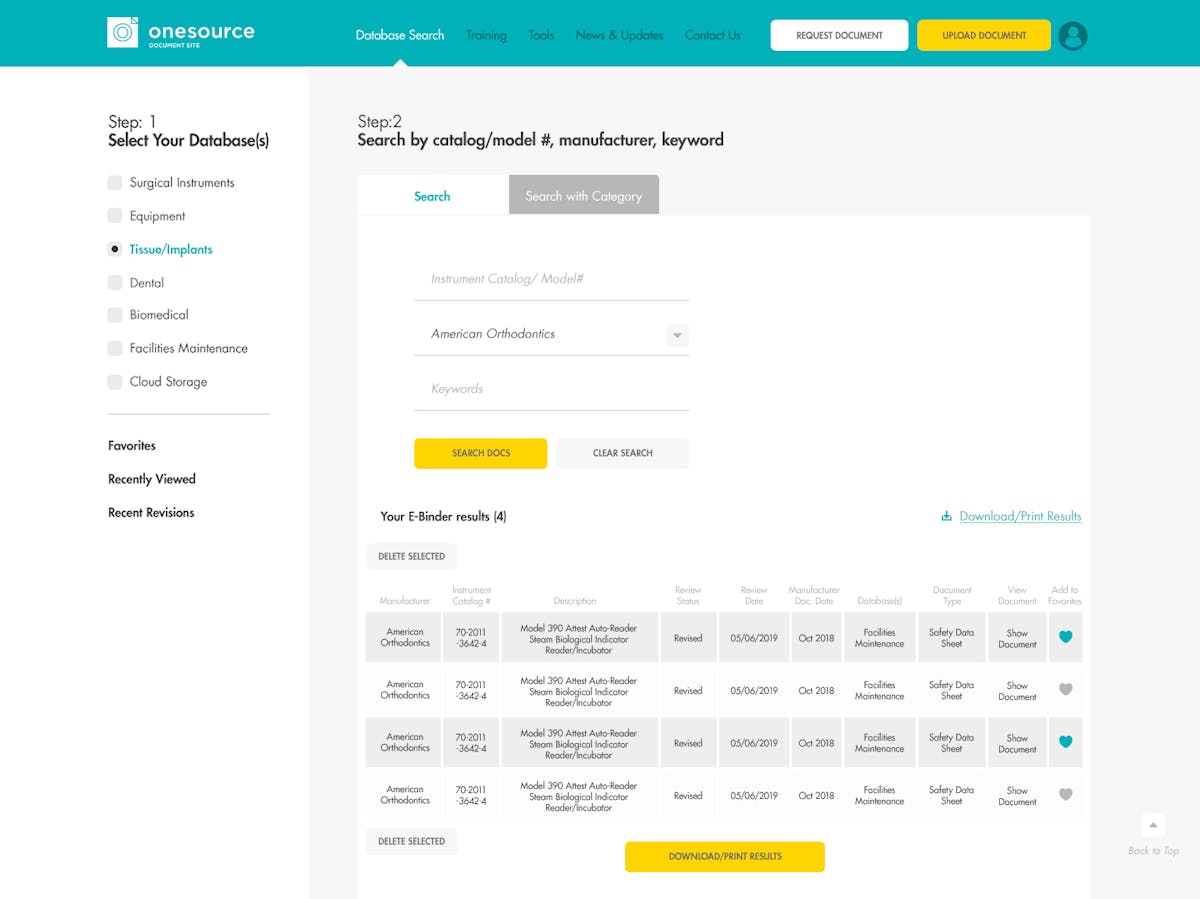Click the Back to Top arrow icon
Viewport: 1200px width, 899px height.
[x=1152, y=826]
